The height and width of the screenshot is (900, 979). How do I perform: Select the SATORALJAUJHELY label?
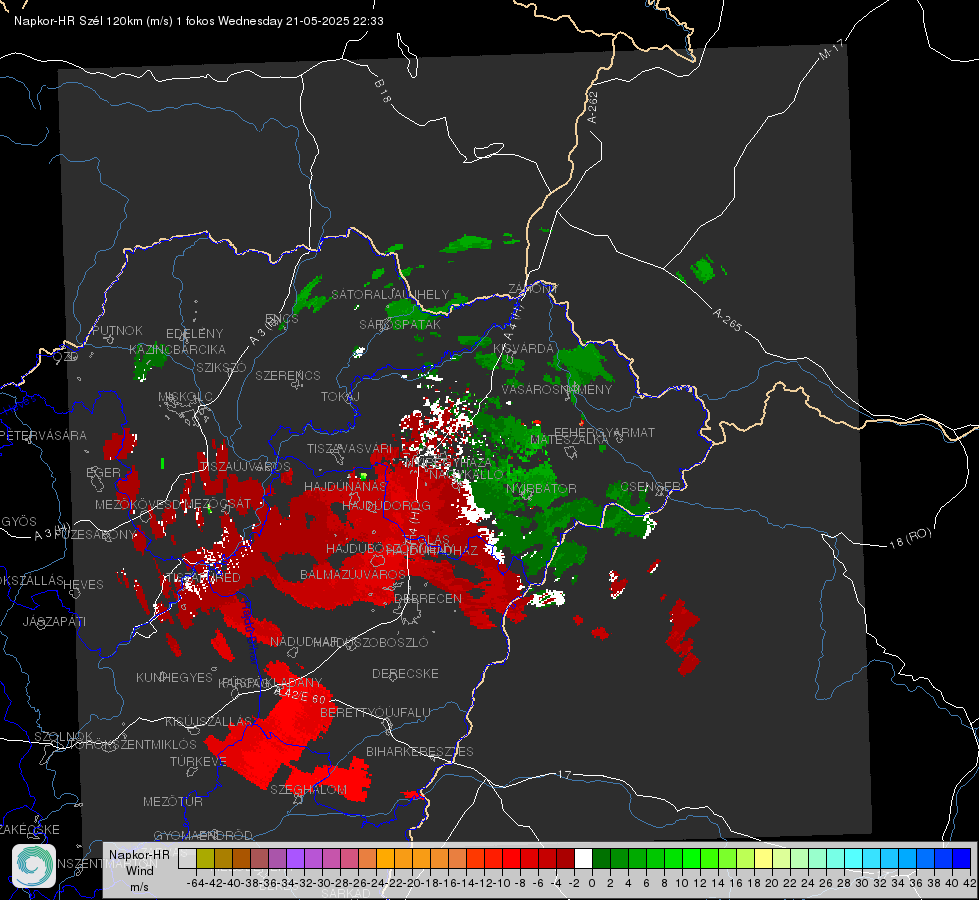tap(390, 294)
